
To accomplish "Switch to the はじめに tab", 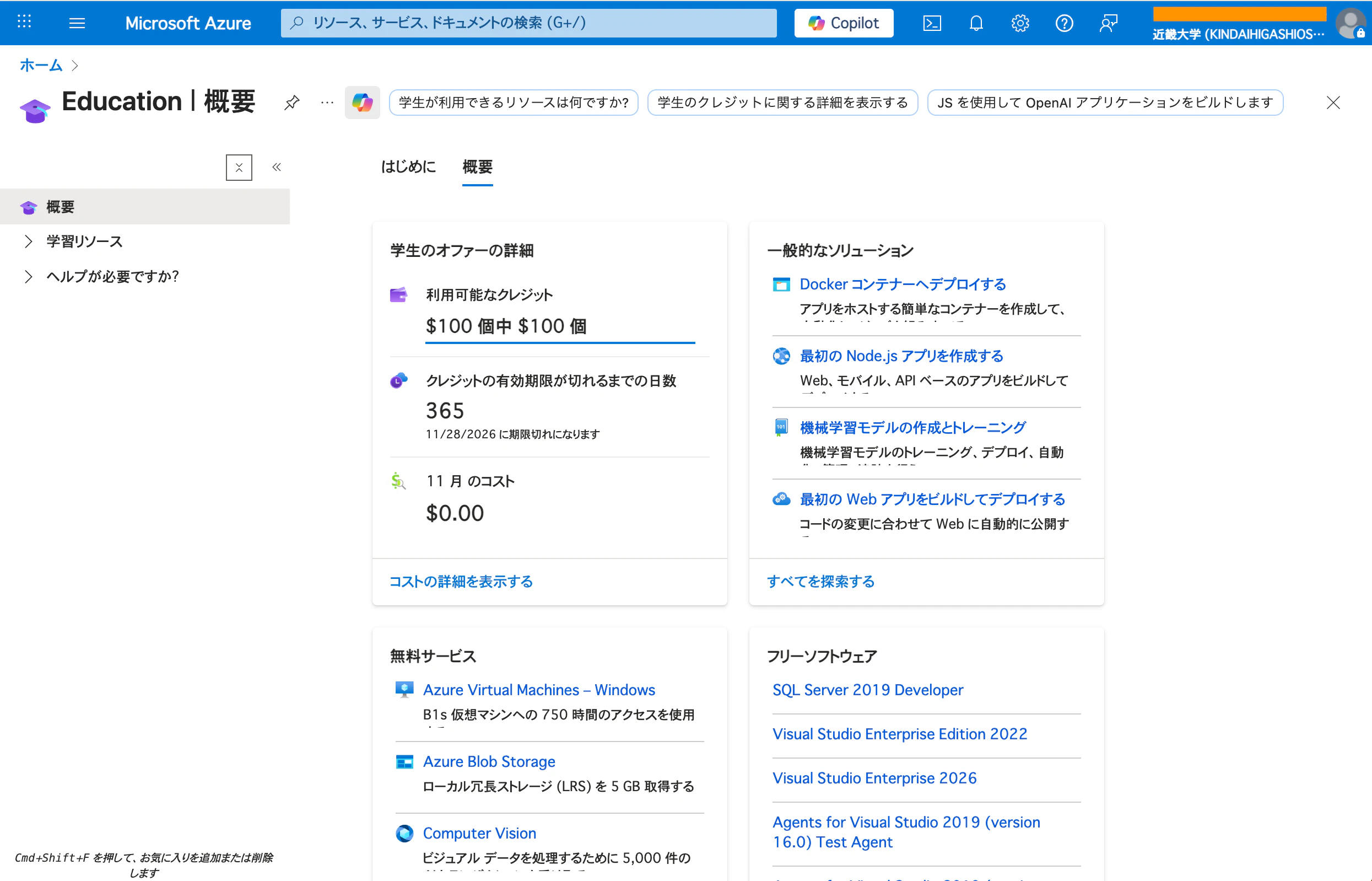I will [x=408, y=166].
